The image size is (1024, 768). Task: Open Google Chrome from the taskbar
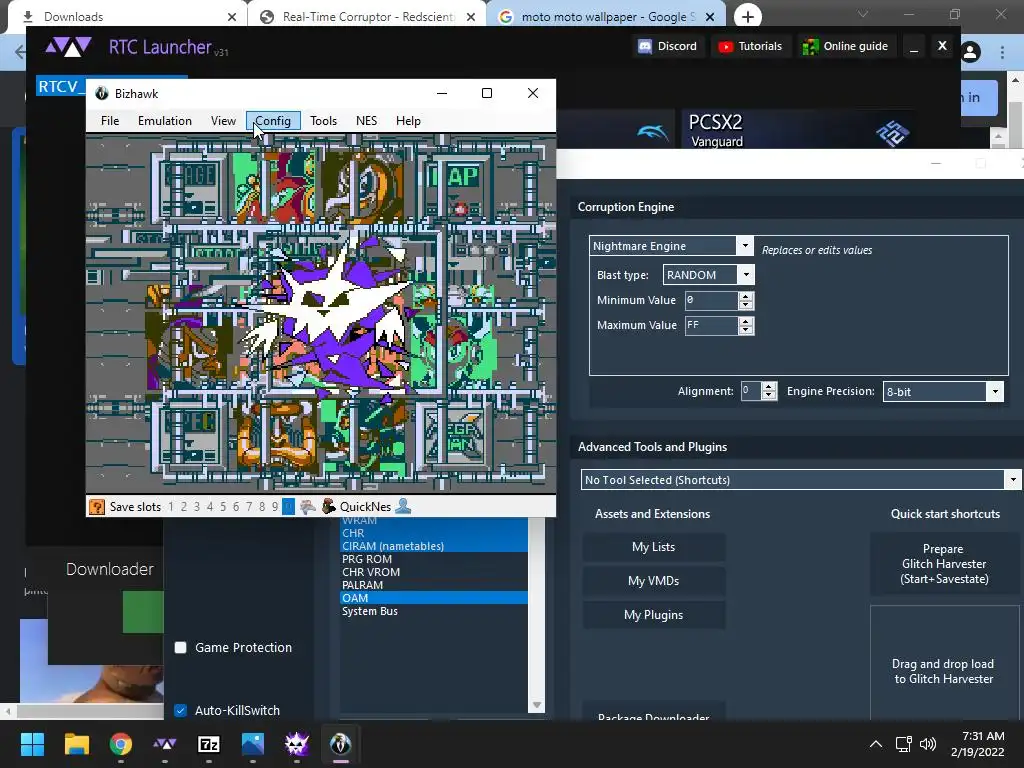tap(121, 744)
